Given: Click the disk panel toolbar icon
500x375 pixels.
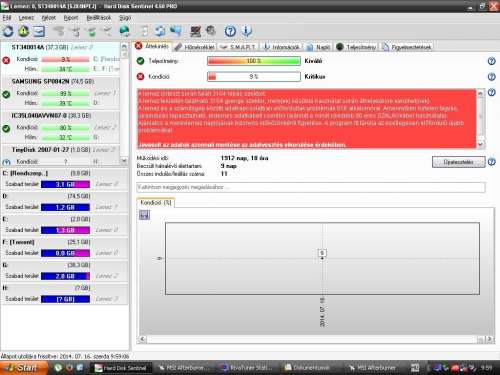Looking at the screenshot, I should pos(39,31).
